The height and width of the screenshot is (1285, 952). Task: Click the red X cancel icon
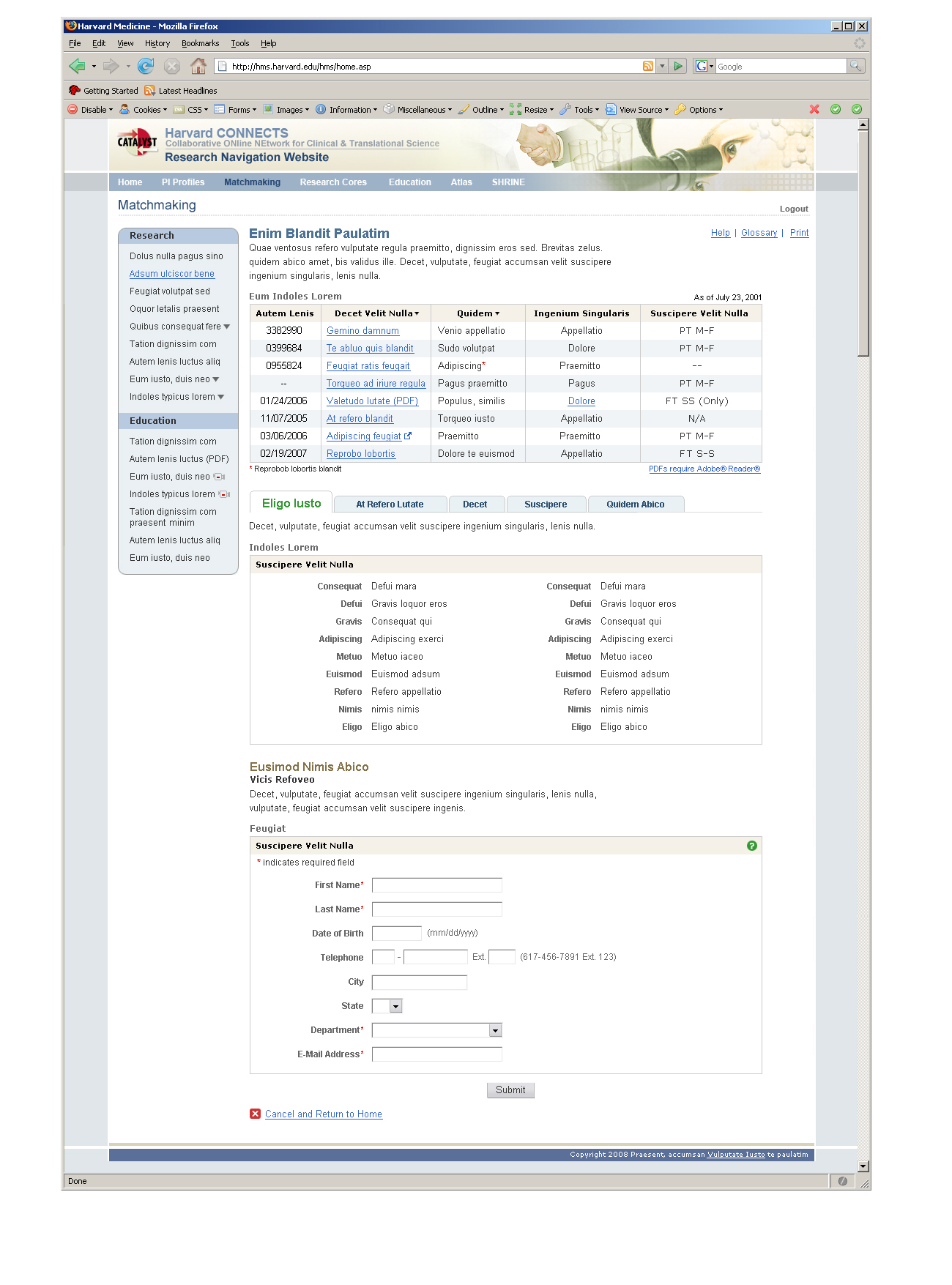tap(255, 1114)
